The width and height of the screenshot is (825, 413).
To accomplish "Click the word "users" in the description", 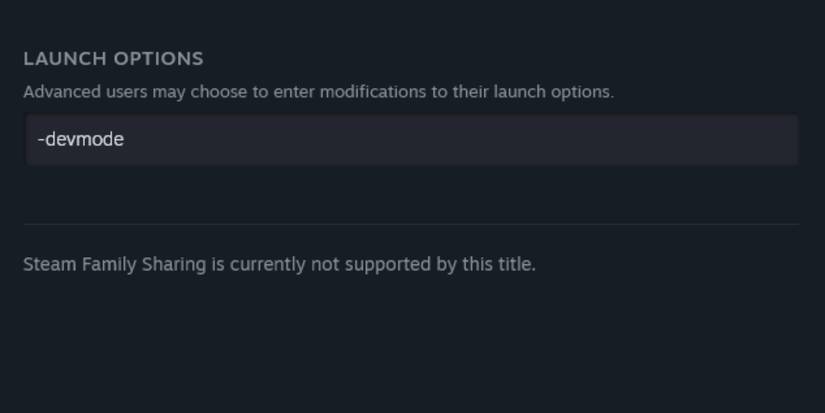I will point(122,92).
